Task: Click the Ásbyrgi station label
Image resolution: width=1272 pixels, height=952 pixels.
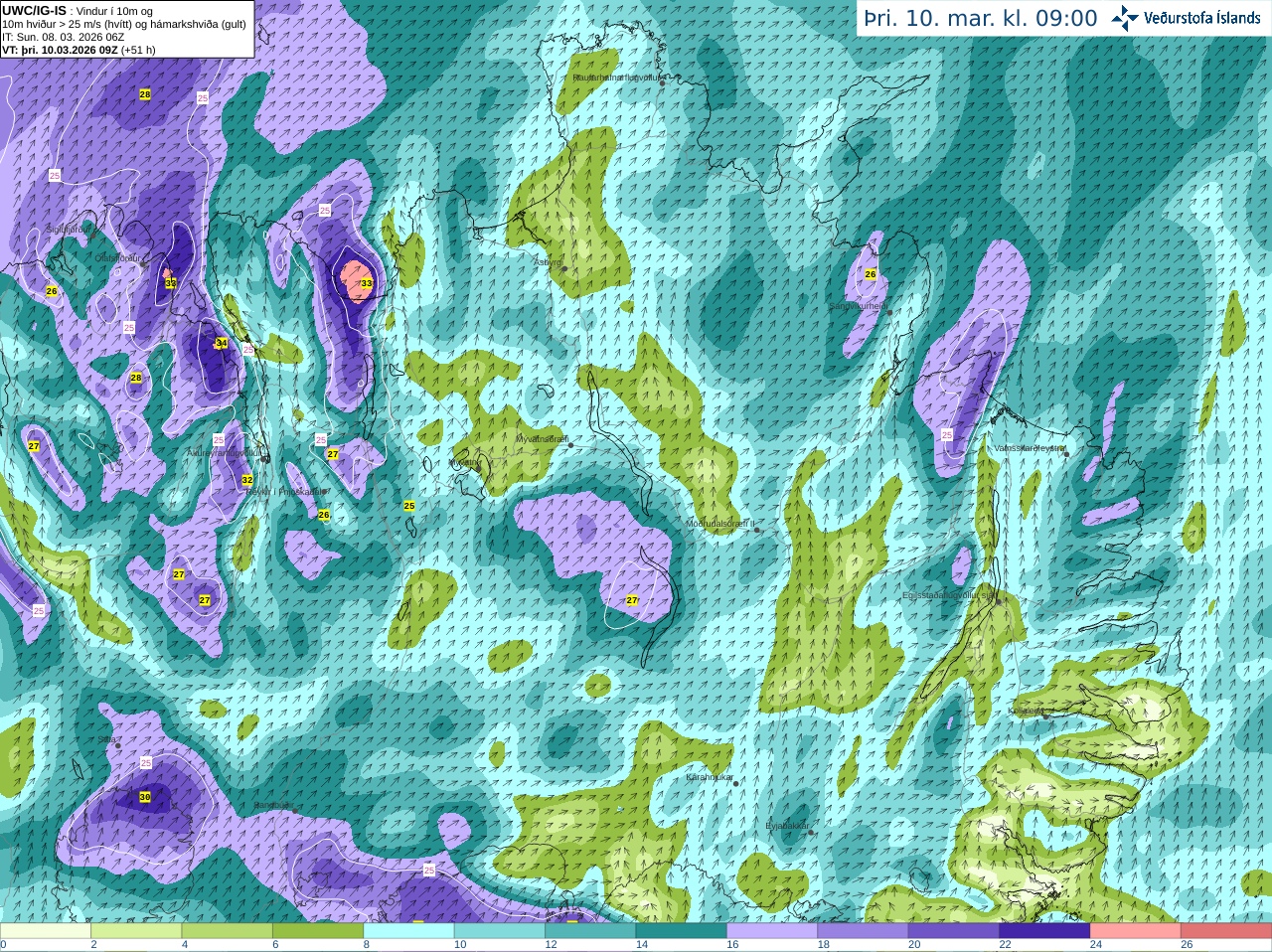Action: click(x=549, y=263)
